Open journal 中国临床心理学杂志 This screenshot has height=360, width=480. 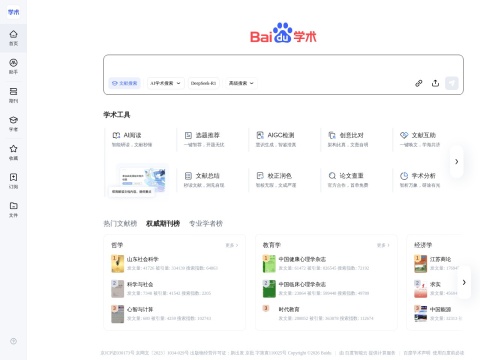[x=302, y=284]
